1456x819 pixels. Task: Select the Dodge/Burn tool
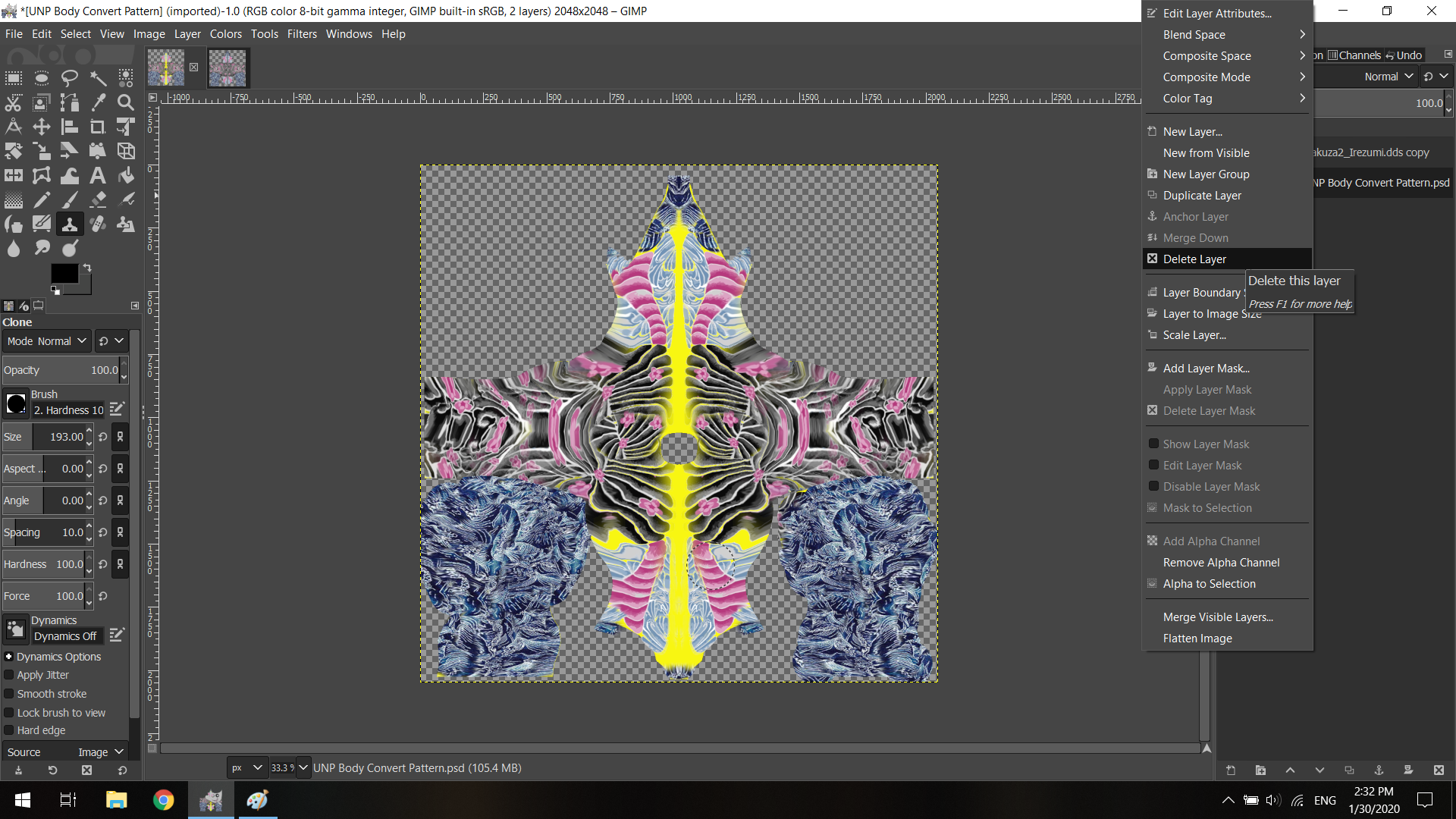tap(70, 249)
